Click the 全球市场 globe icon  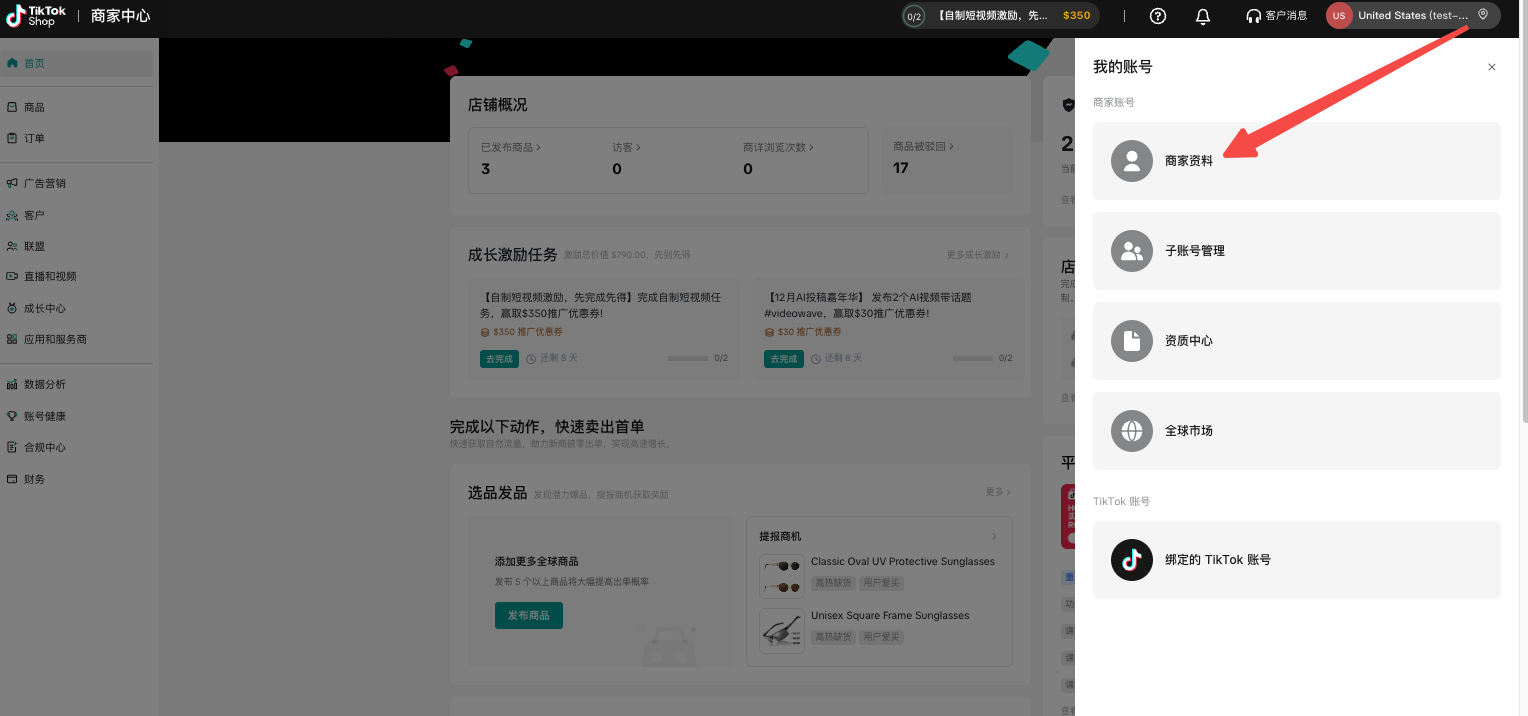(1132, 431)
